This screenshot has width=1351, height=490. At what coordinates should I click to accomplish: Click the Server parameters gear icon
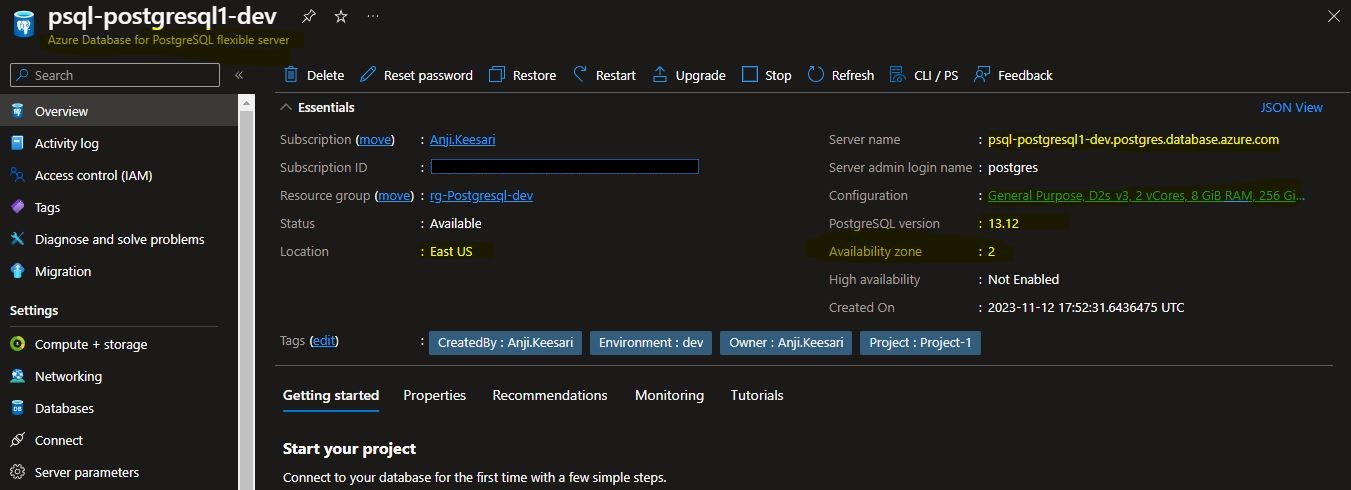(x=18, y=472)
